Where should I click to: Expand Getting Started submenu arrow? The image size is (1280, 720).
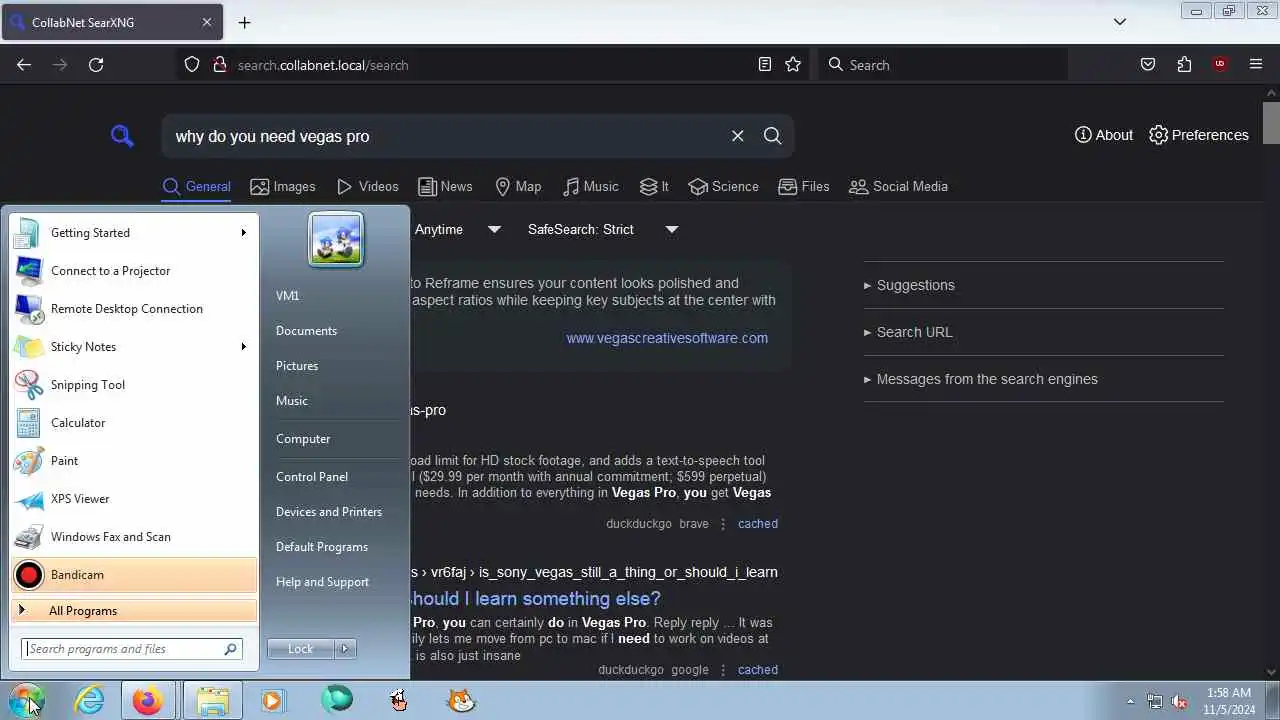coord(243,232)
